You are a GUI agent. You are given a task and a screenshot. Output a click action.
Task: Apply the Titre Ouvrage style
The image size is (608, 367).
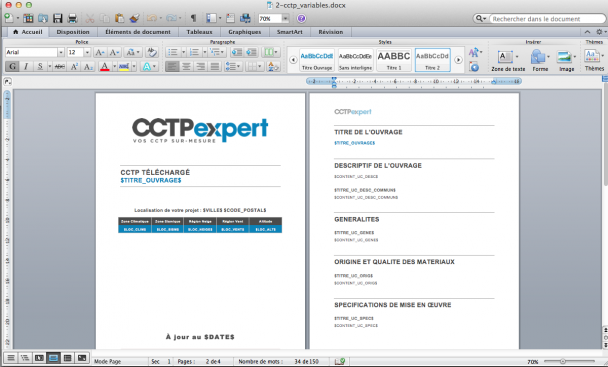pos(317,60)
